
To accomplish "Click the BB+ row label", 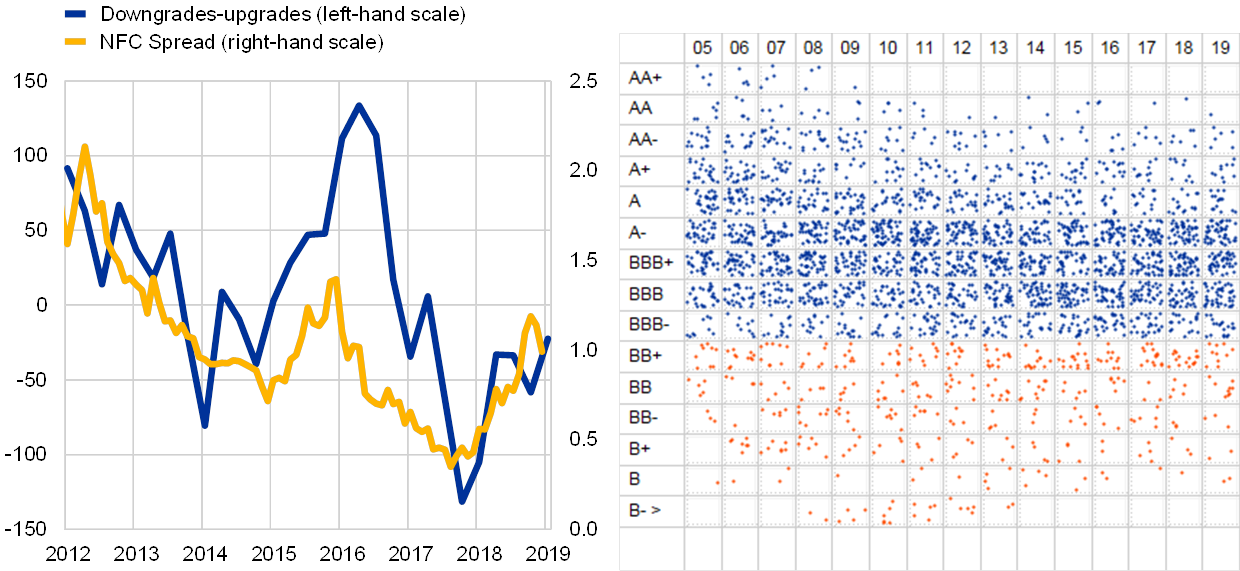I will point(646,355).
